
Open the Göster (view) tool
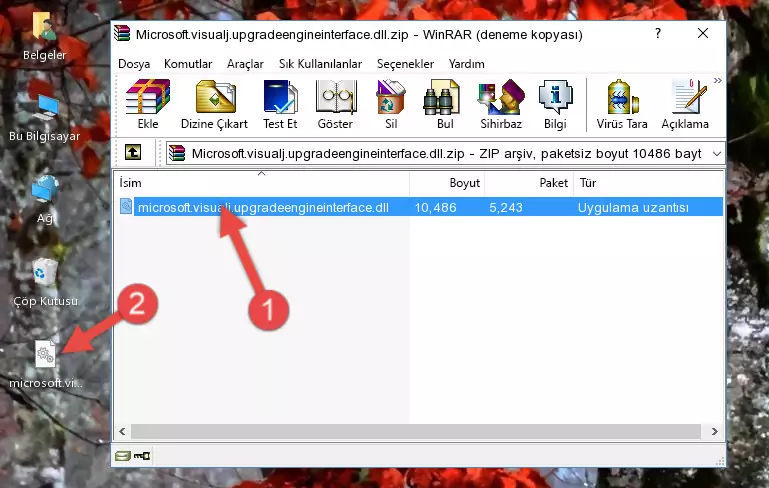[335, 104]
